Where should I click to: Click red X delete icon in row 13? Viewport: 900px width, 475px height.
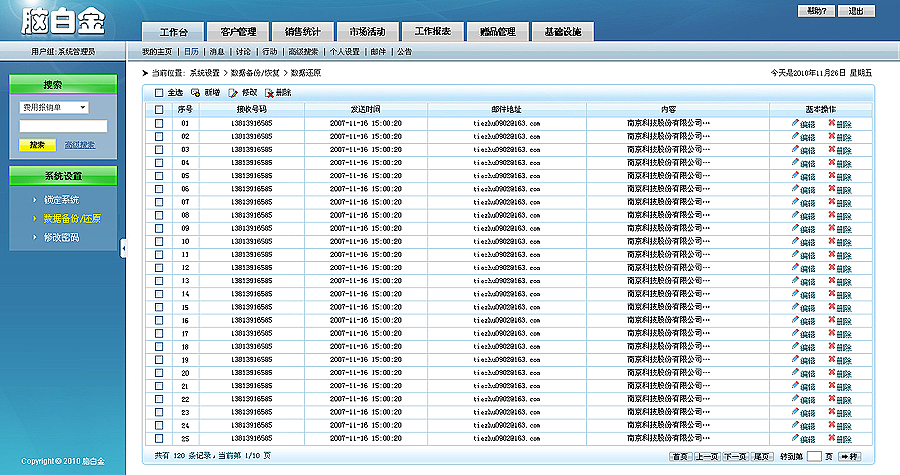point(831,281)
